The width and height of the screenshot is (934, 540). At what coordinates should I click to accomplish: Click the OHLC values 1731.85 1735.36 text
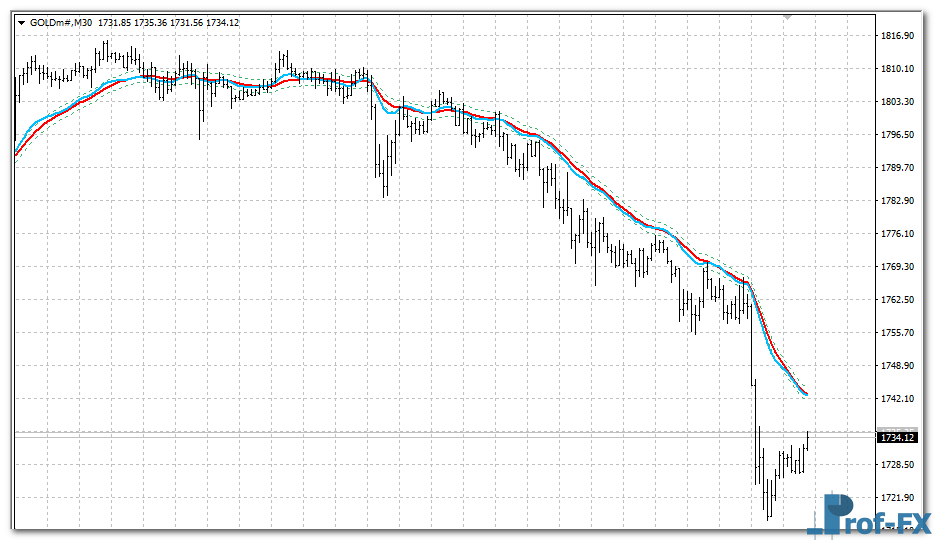point(148,22)
